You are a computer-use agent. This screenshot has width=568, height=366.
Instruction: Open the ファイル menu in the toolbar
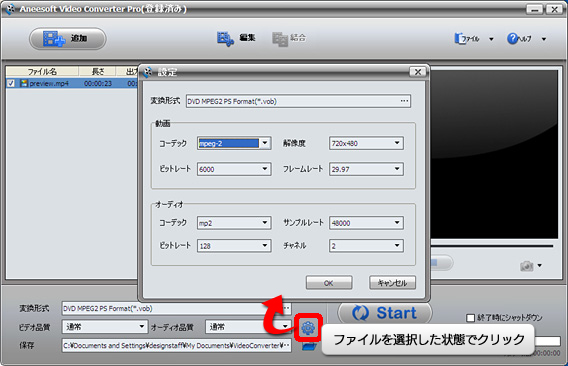click(x=467, y=38)
